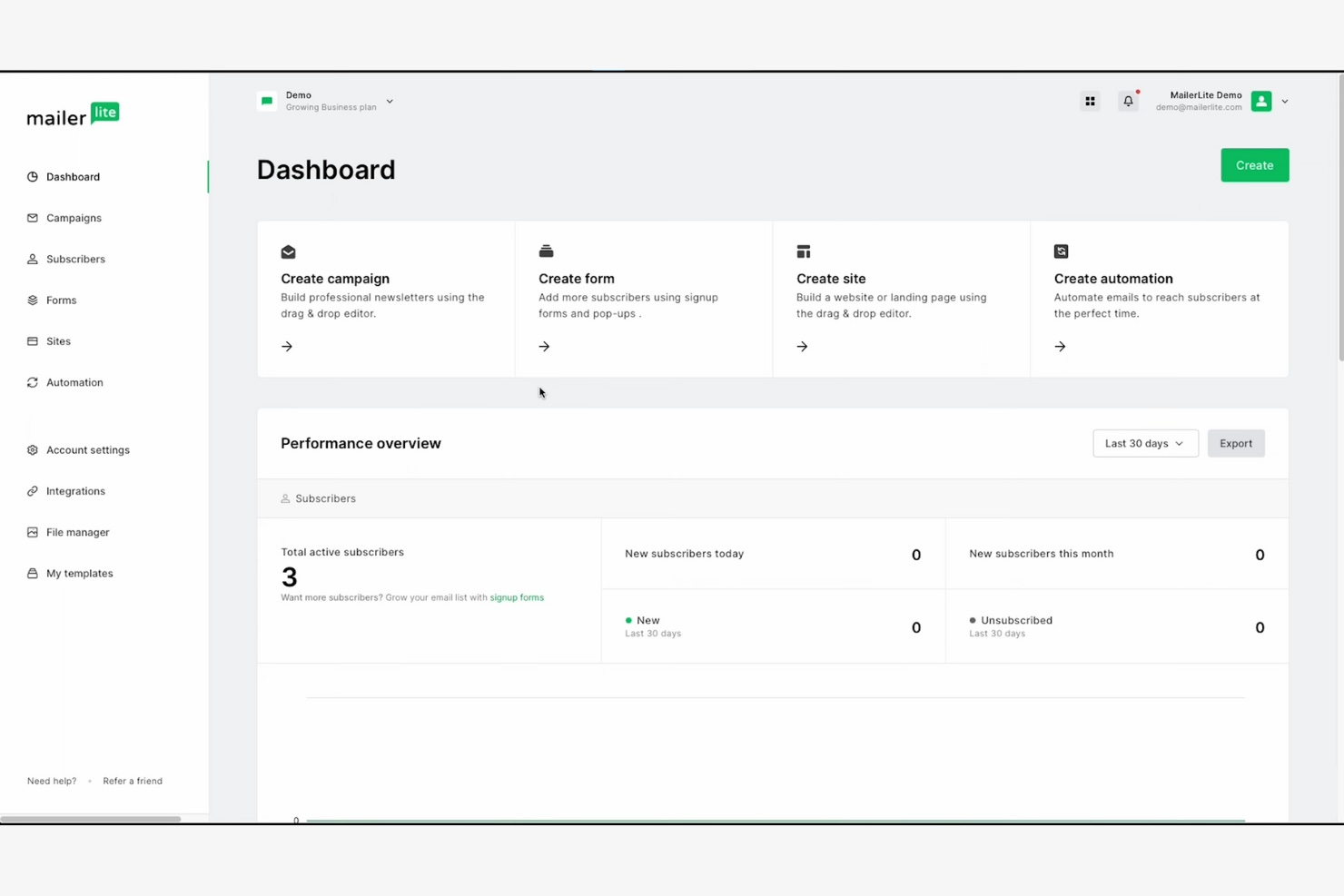Select the Campaigns icon in sidebar

tap(32, 217)
